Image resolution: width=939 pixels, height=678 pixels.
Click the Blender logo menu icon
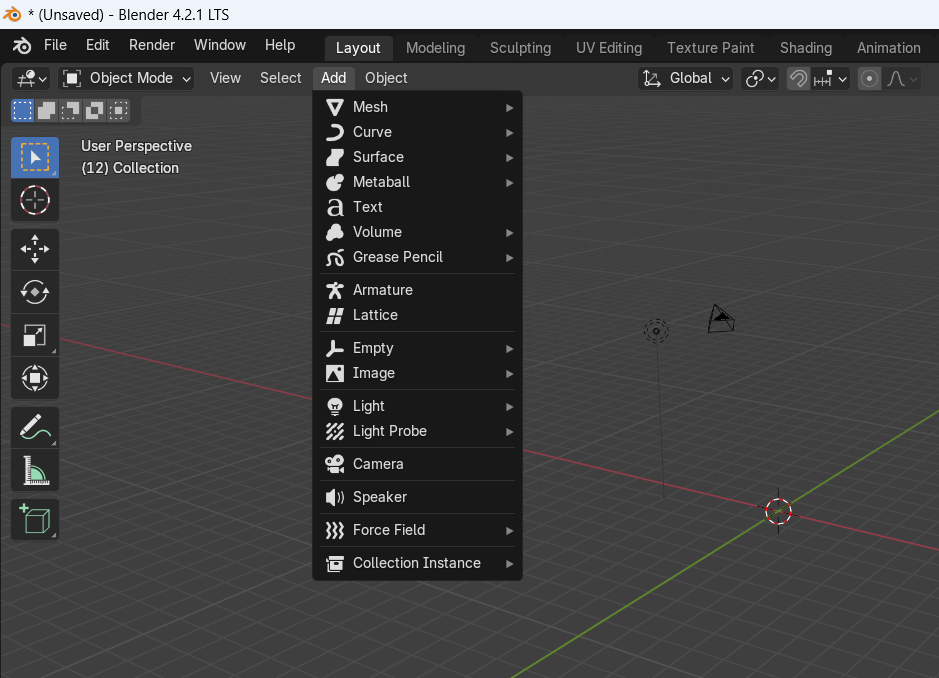pyautogui.click(x=22, y=46)
